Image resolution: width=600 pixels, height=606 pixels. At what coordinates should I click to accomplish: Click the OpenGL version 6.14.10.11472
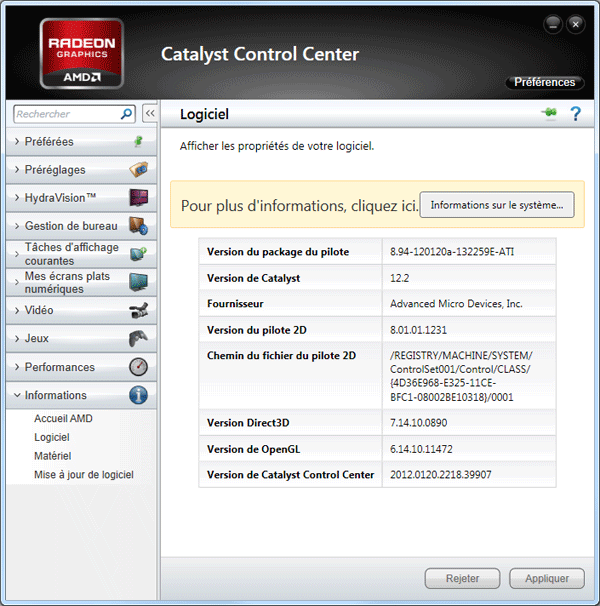click(421, 449)
